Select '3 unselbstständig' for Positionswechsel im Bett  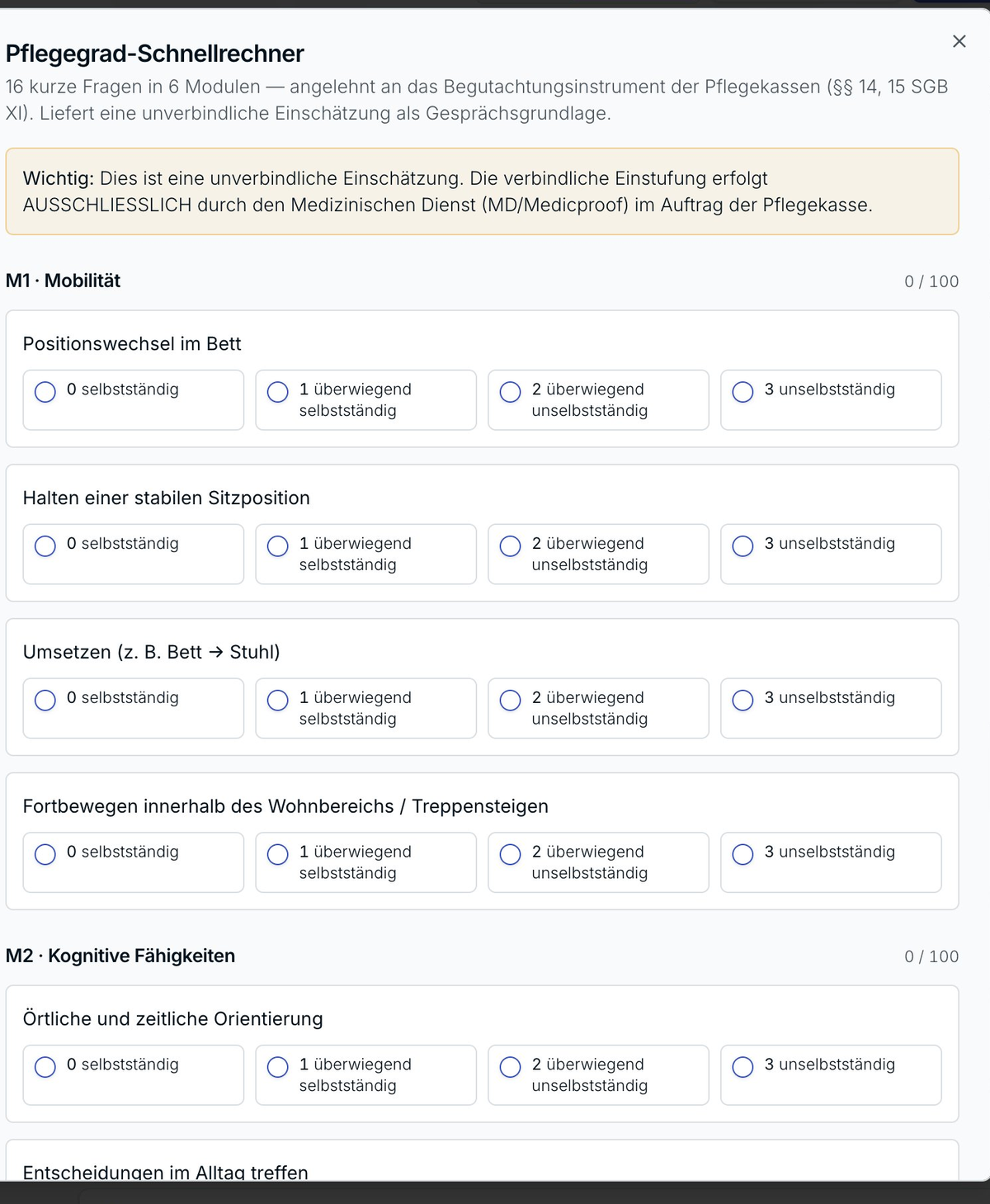pos(832,400)
